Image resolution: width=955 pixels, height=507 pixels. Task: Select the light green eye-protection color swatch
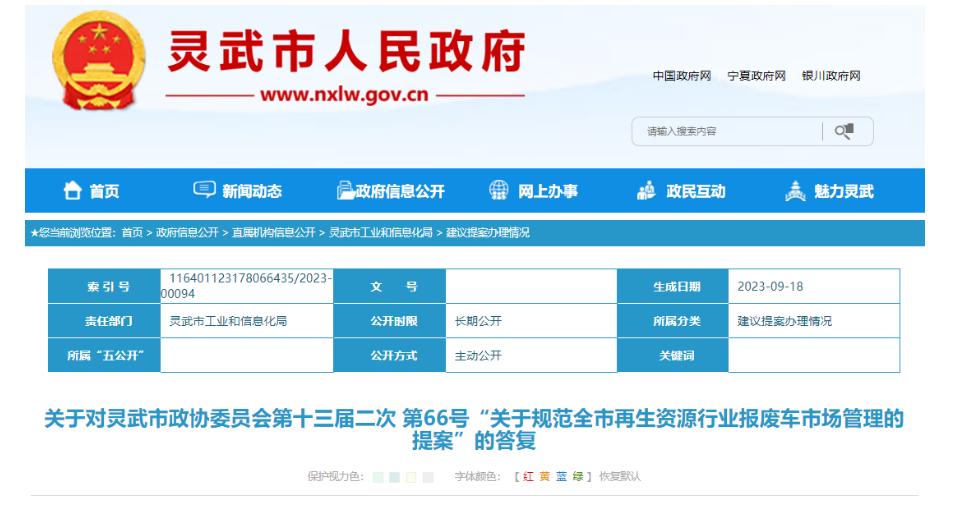click(378, 477)
